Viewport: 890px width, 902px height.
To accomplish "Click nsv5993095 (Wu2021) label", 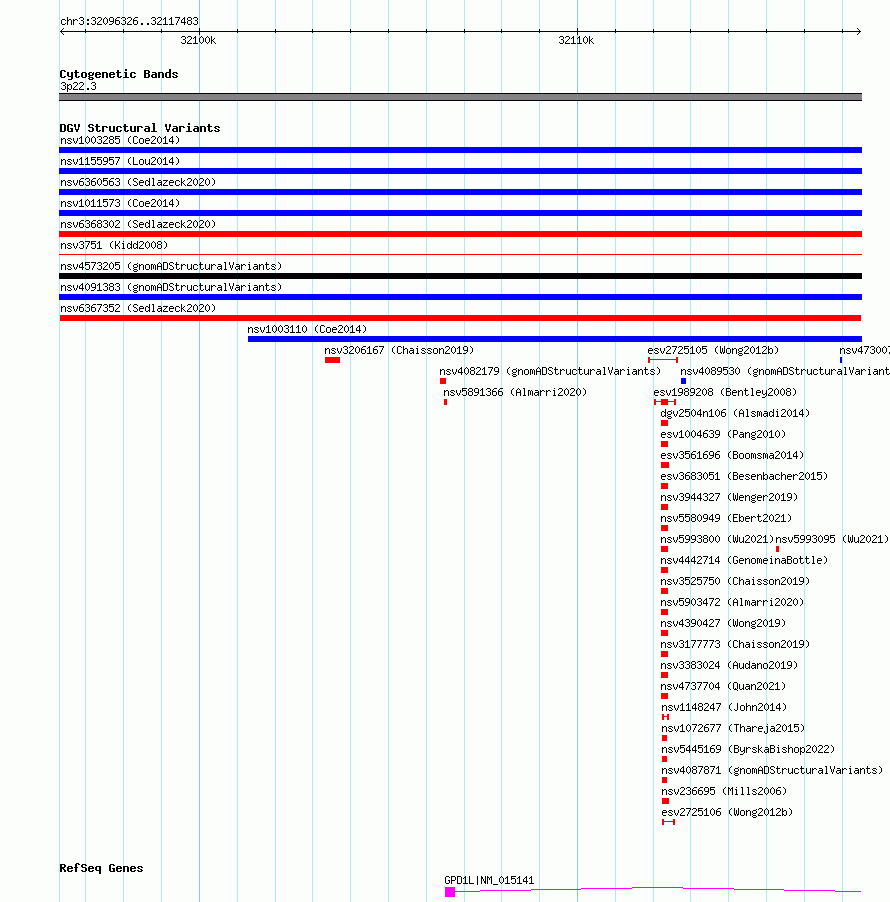I will tap(832, 540).
